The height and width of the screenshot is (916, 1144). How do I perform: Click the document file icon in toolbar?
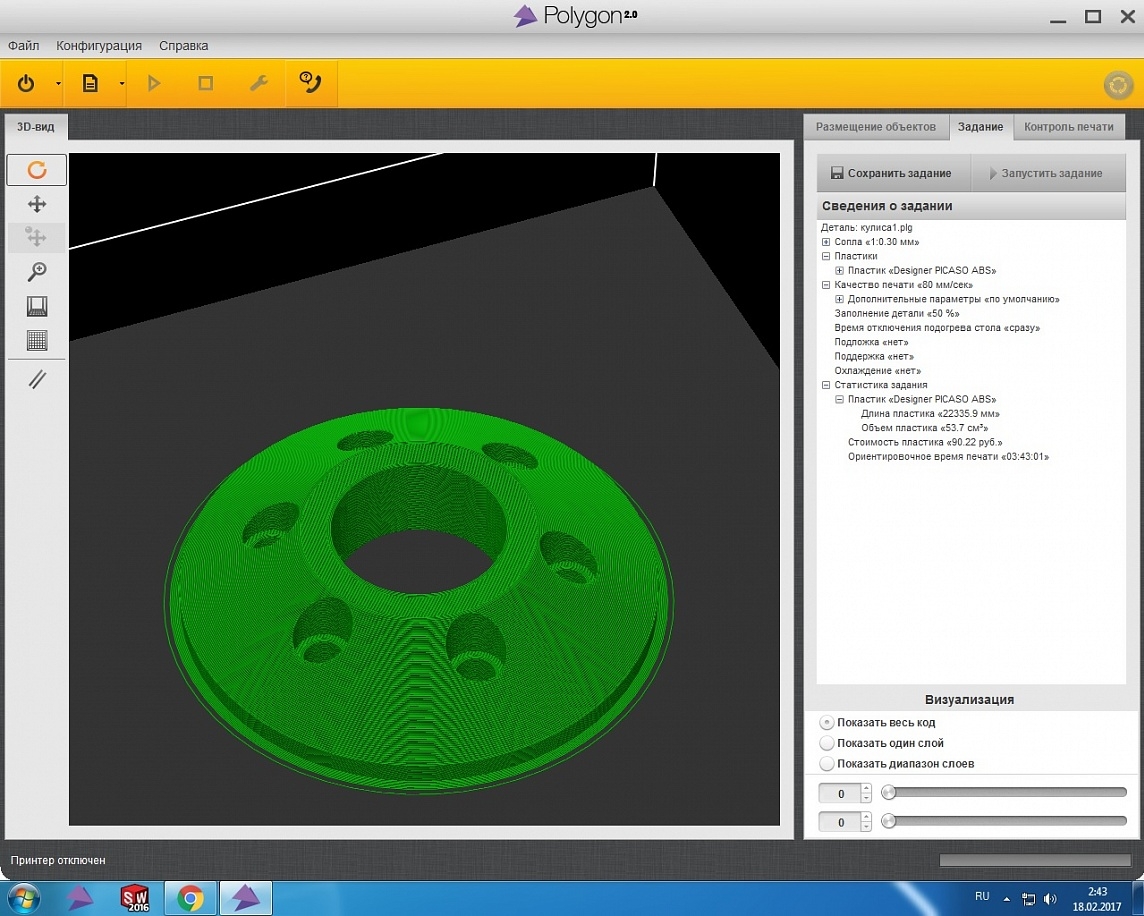[x=90, y=84]
